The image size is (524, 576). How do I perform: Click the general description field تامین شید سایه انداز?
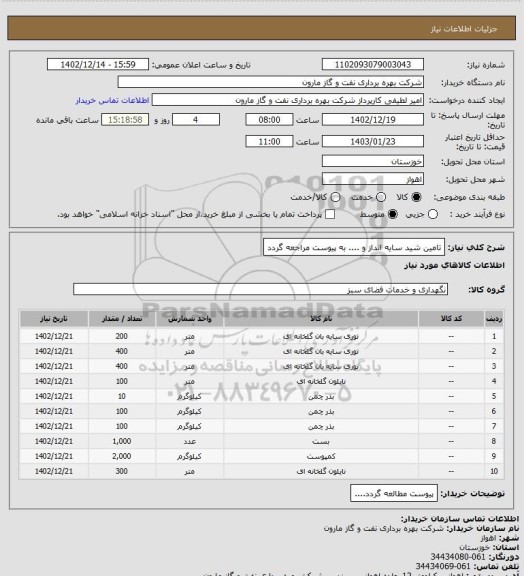click(x=354, y=247)
